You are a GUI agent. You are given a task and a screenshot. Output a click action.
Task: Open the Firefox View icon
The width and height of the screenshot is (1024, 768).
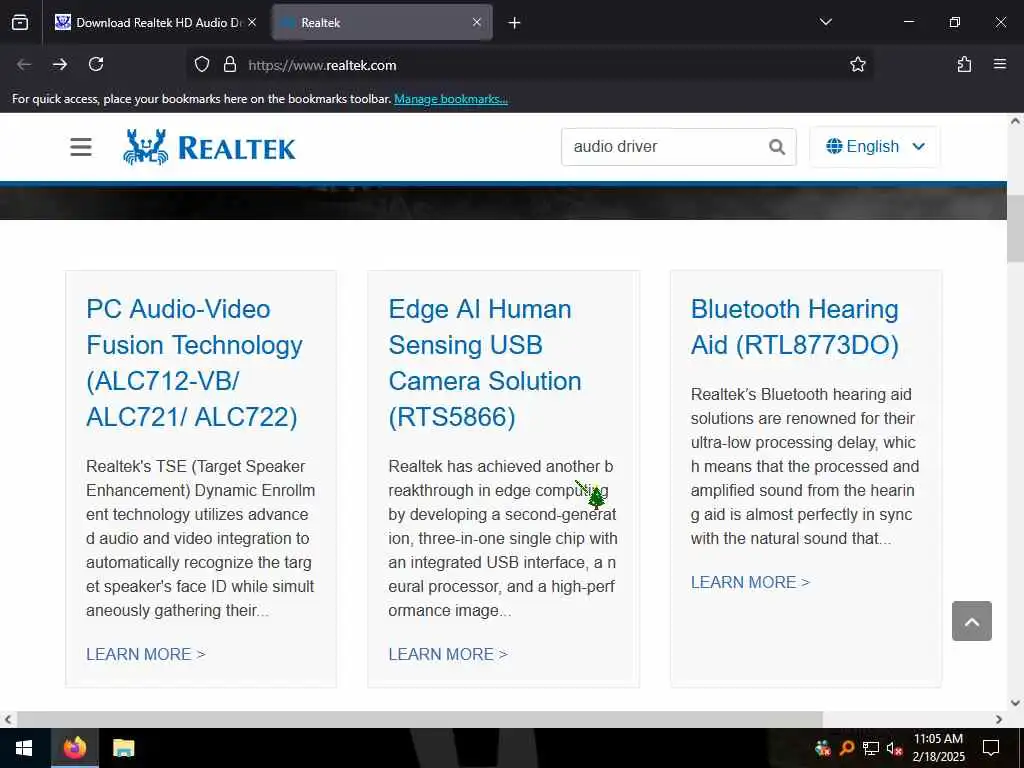20,22
